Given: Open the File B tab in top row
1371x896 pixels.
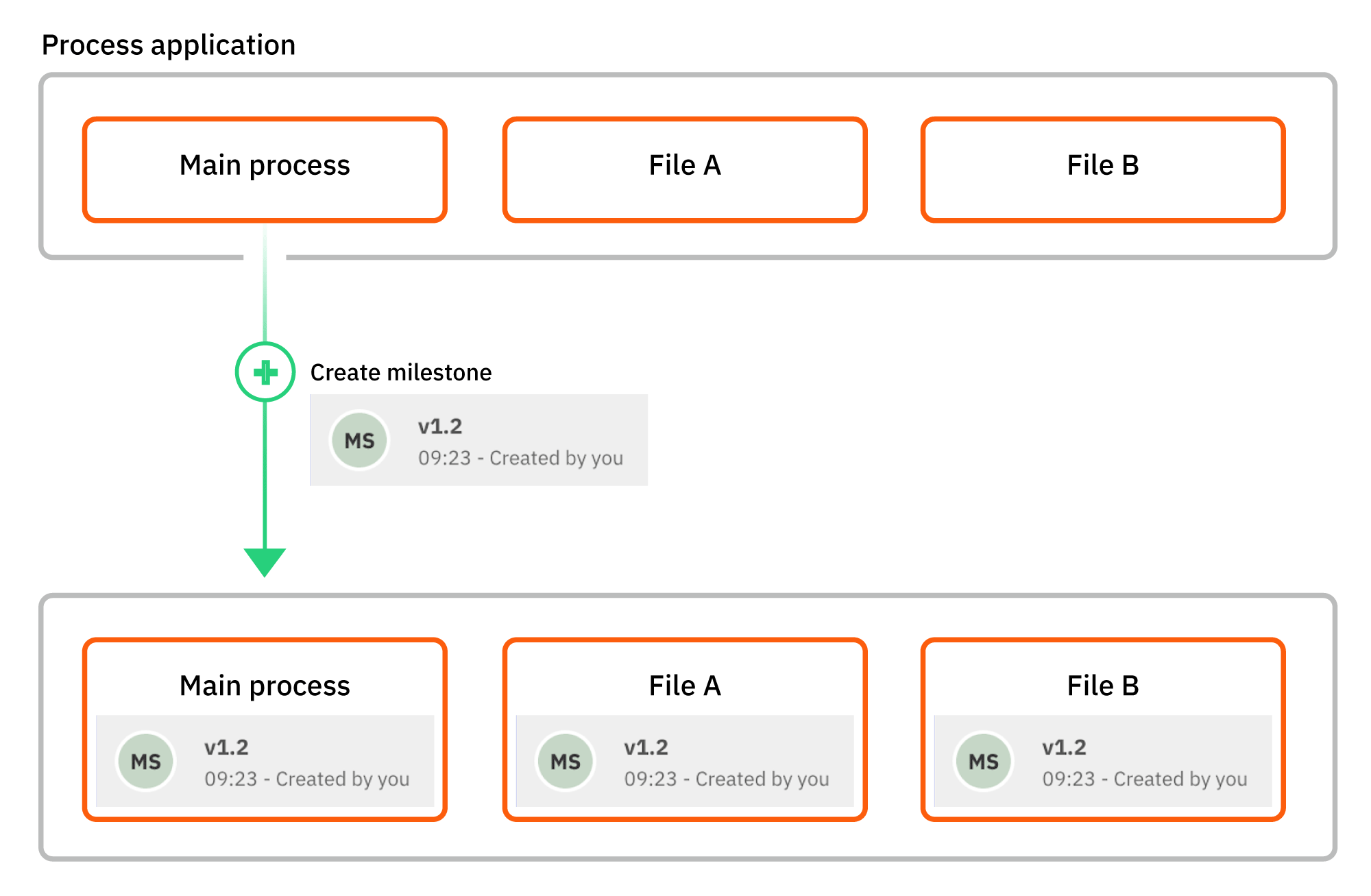Looking at the screenshot, I should [1102, 167].
